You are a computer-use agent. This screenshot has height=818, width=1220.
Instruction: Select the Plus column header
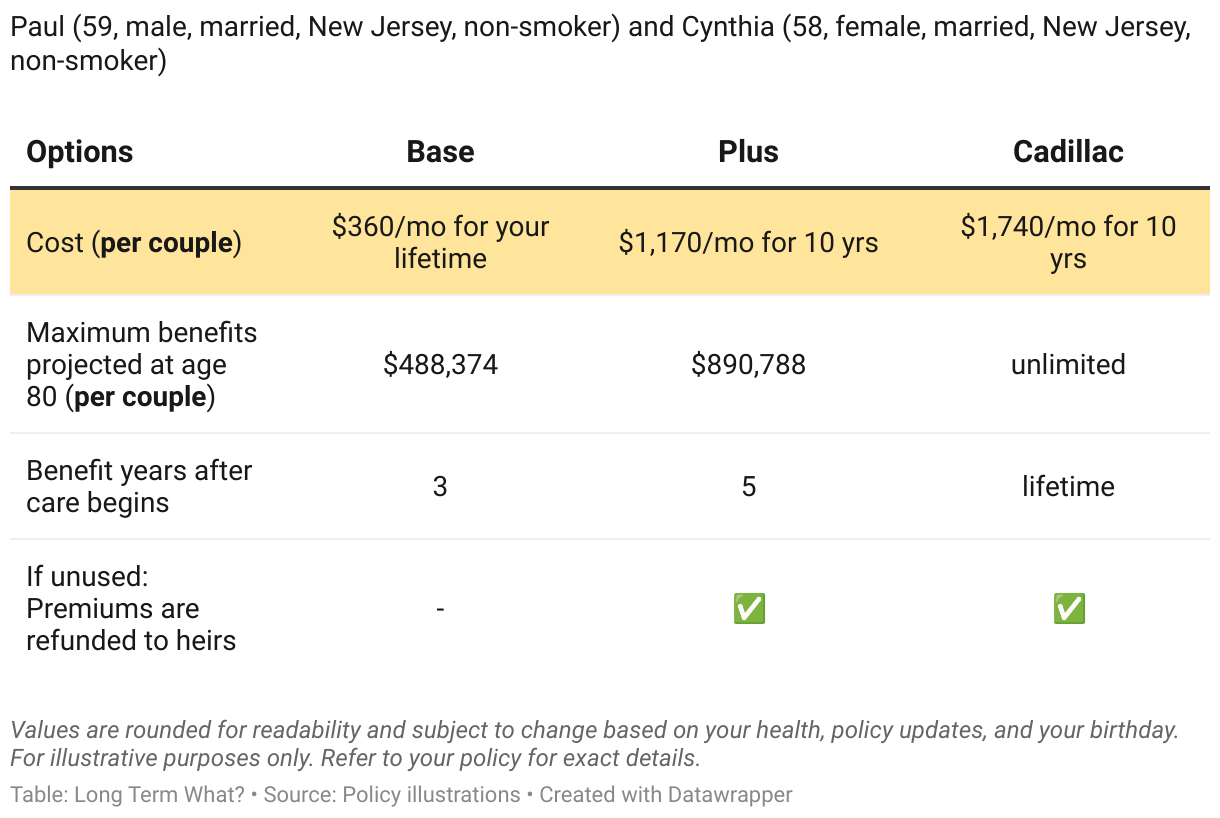coord(748,152)
